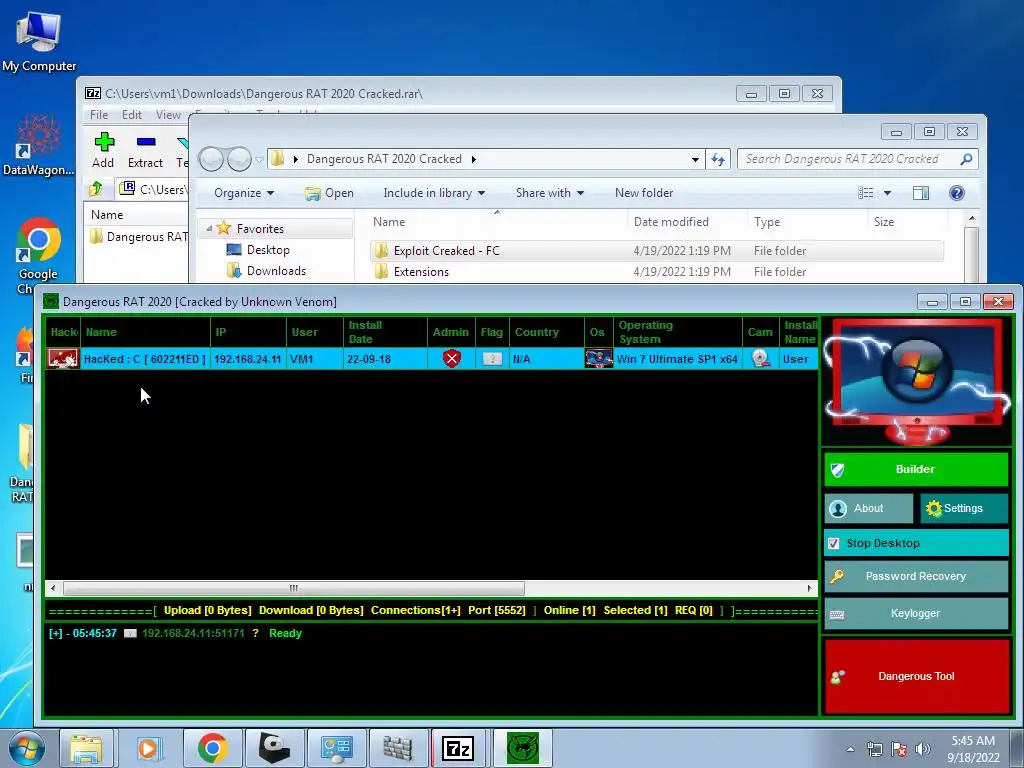Image resolution: width=1024 pixels, height=768 pixels.
Task: Click the green RAT icon in the taskbar
Action: pos(522,748)
